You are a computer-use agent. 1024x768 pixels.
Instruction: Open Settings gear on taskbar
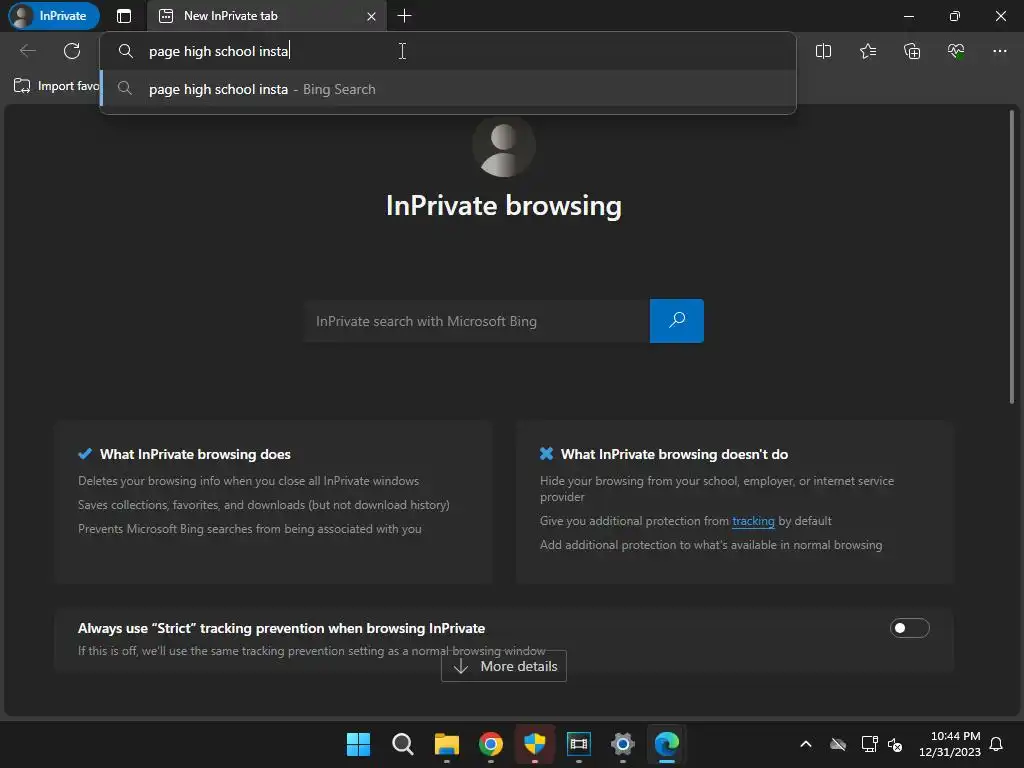[x=623, y=744]
